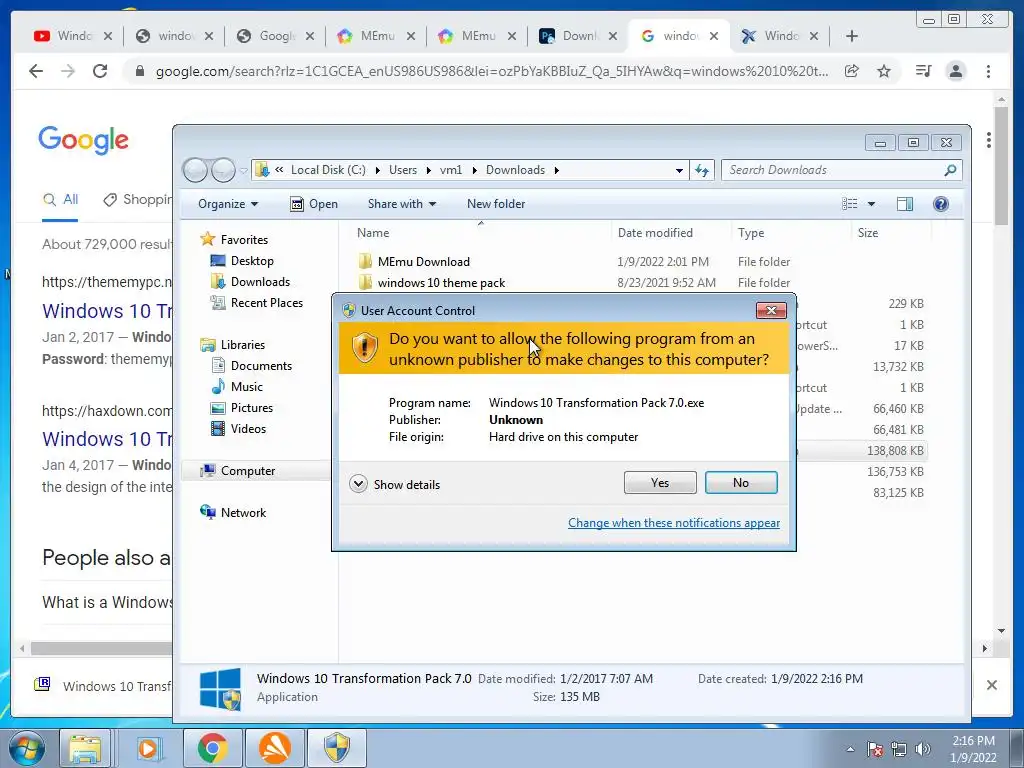
Task: Bookmark this page with star icon
Action: 884,71
